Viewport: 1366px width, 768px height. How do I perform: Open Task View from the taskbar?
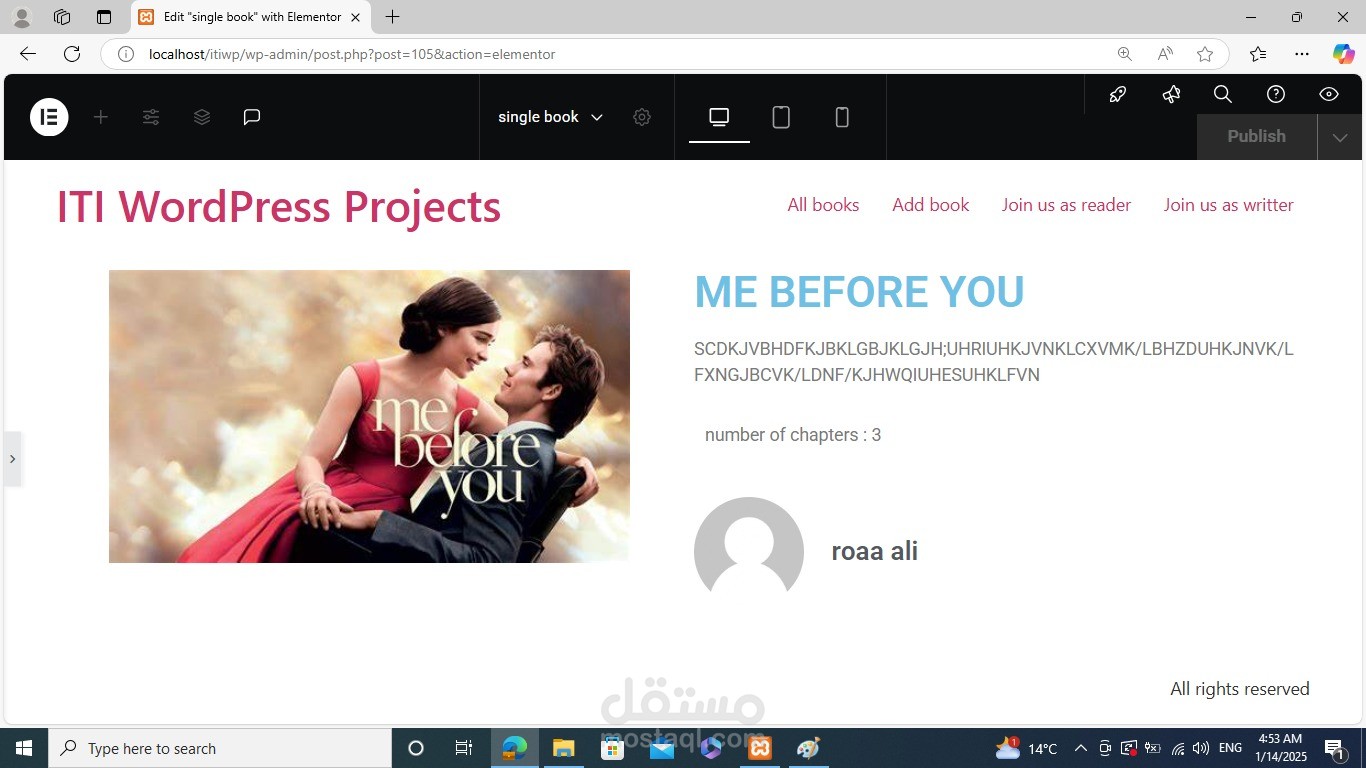click(463, 748)
